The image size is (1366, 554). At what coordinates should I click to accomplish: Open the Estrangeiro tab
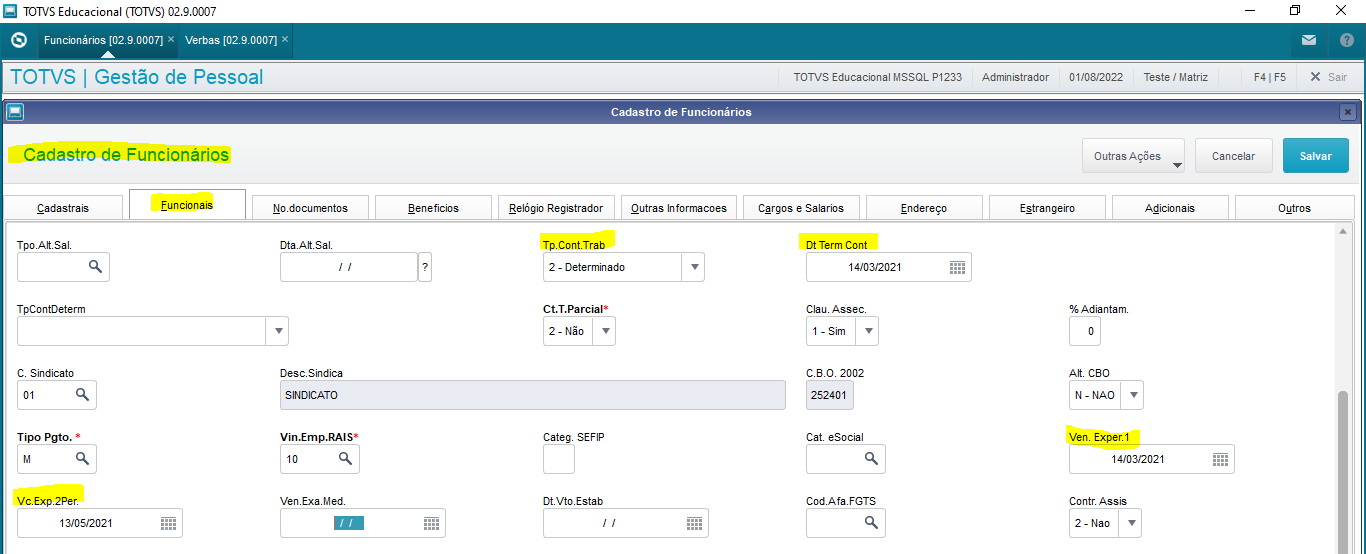[x=1047, y=208]
